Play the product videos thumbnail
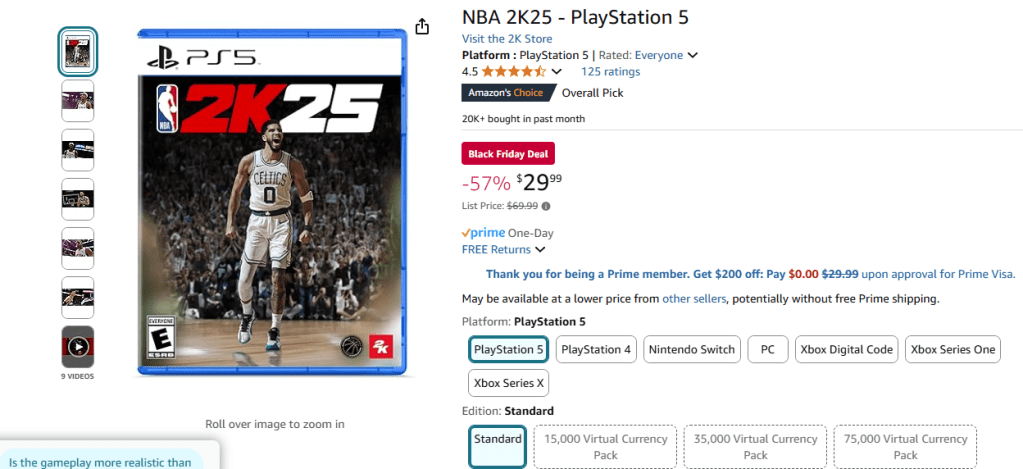 (x=78, y=347)
